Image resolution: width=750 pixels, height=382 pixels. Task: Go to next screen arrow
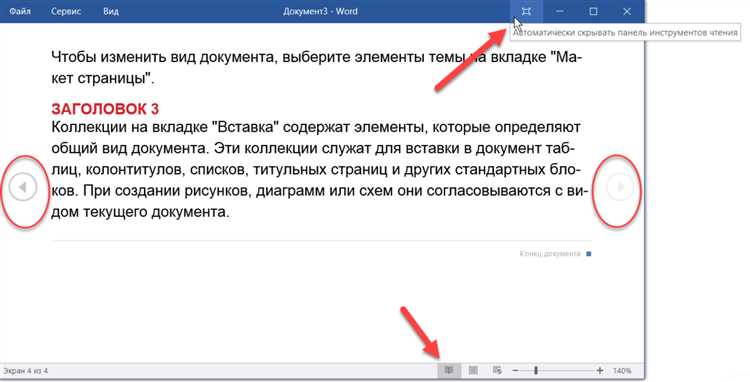point(620,187)
